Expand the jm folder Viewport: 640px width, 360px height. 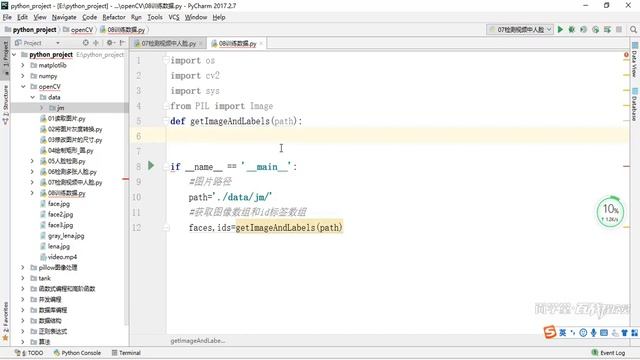click(42, 108)
